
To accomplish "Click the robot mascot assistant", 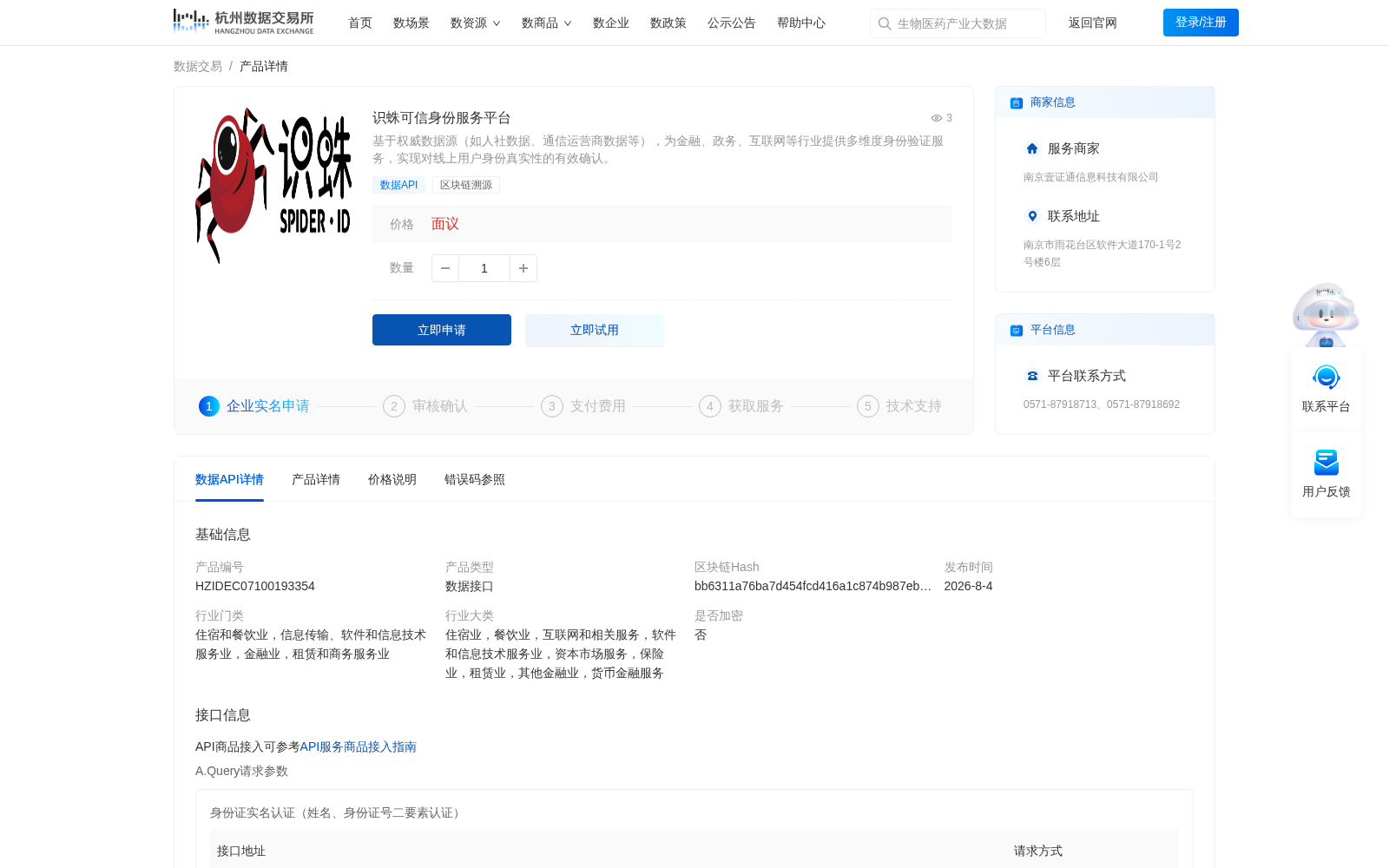I will pyautogui.click(x=1326, y=314).
